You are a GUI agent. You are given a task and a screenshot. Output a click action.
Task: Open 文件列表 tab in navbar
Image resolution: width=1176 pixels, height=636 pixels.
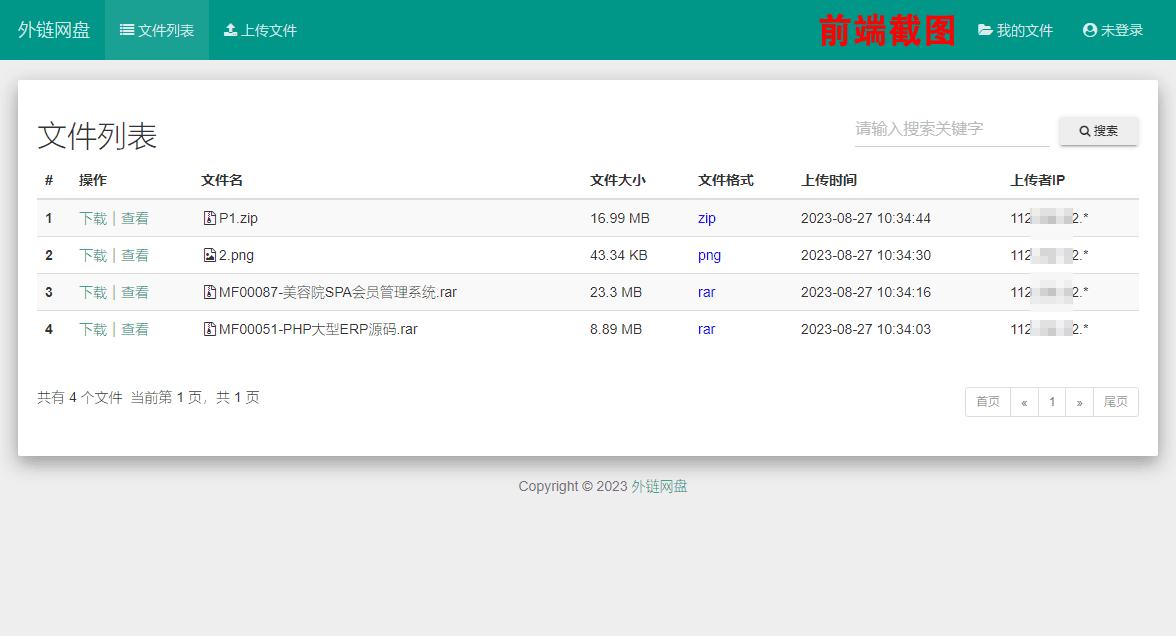click(x=157, y=30)
